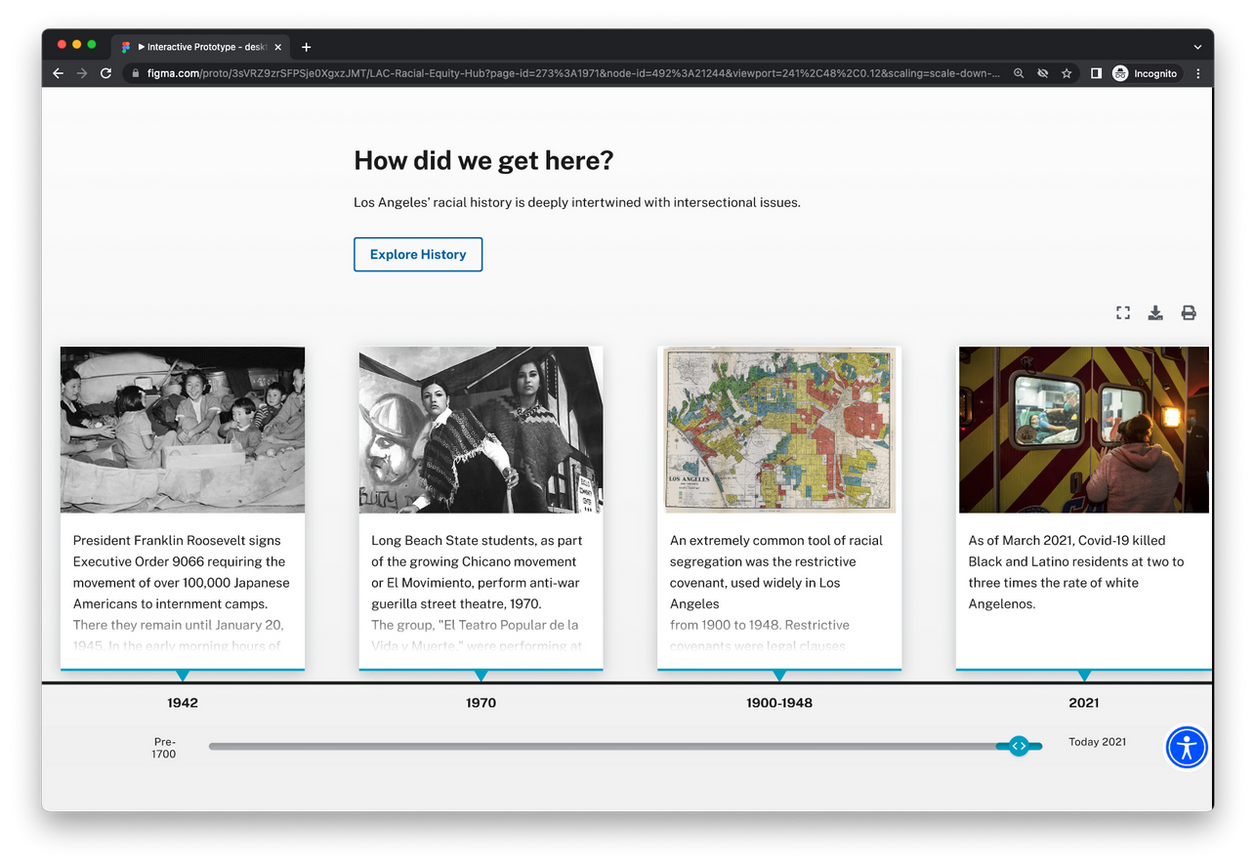
Task: Reload the page with refresh icon
Action: [x=106, y=73]
